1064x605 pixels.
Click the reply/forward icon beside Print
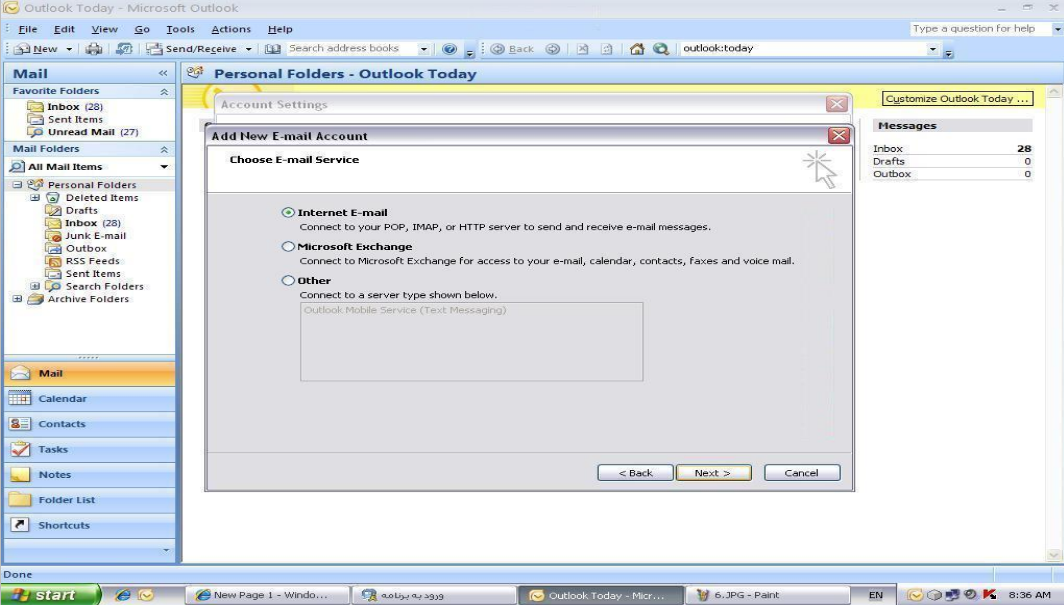point(124,49)
